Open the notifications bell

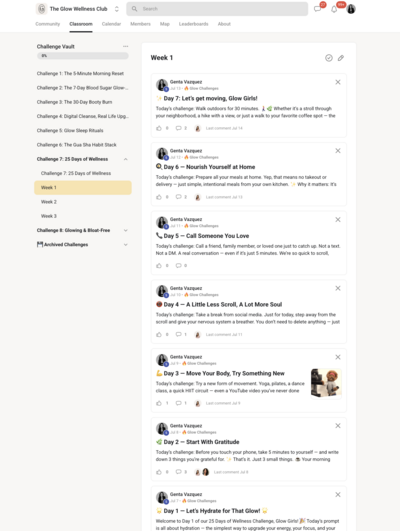(x=334, y=9)
